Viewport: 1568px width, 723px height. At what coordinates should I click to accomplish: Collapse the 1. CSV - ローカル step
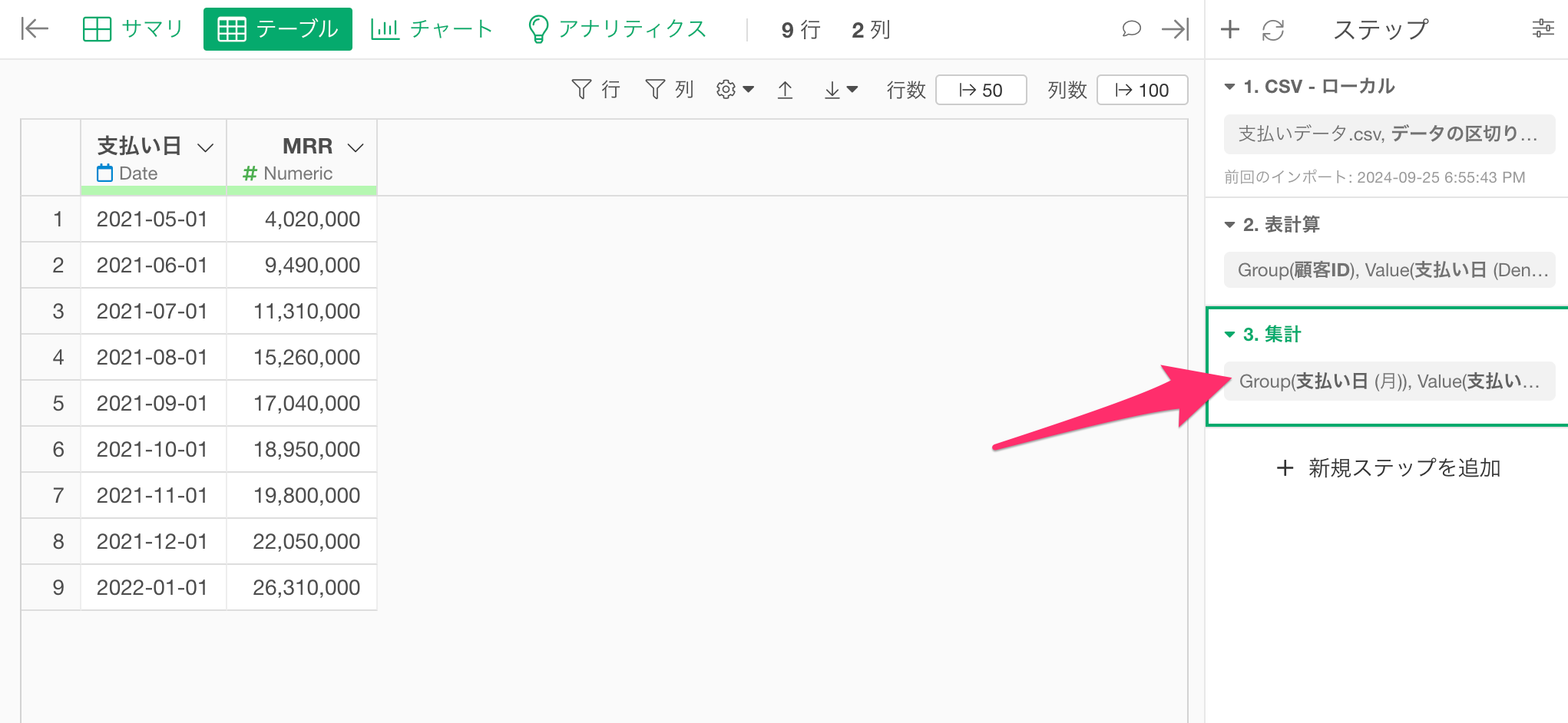(x=1229, y=87)
